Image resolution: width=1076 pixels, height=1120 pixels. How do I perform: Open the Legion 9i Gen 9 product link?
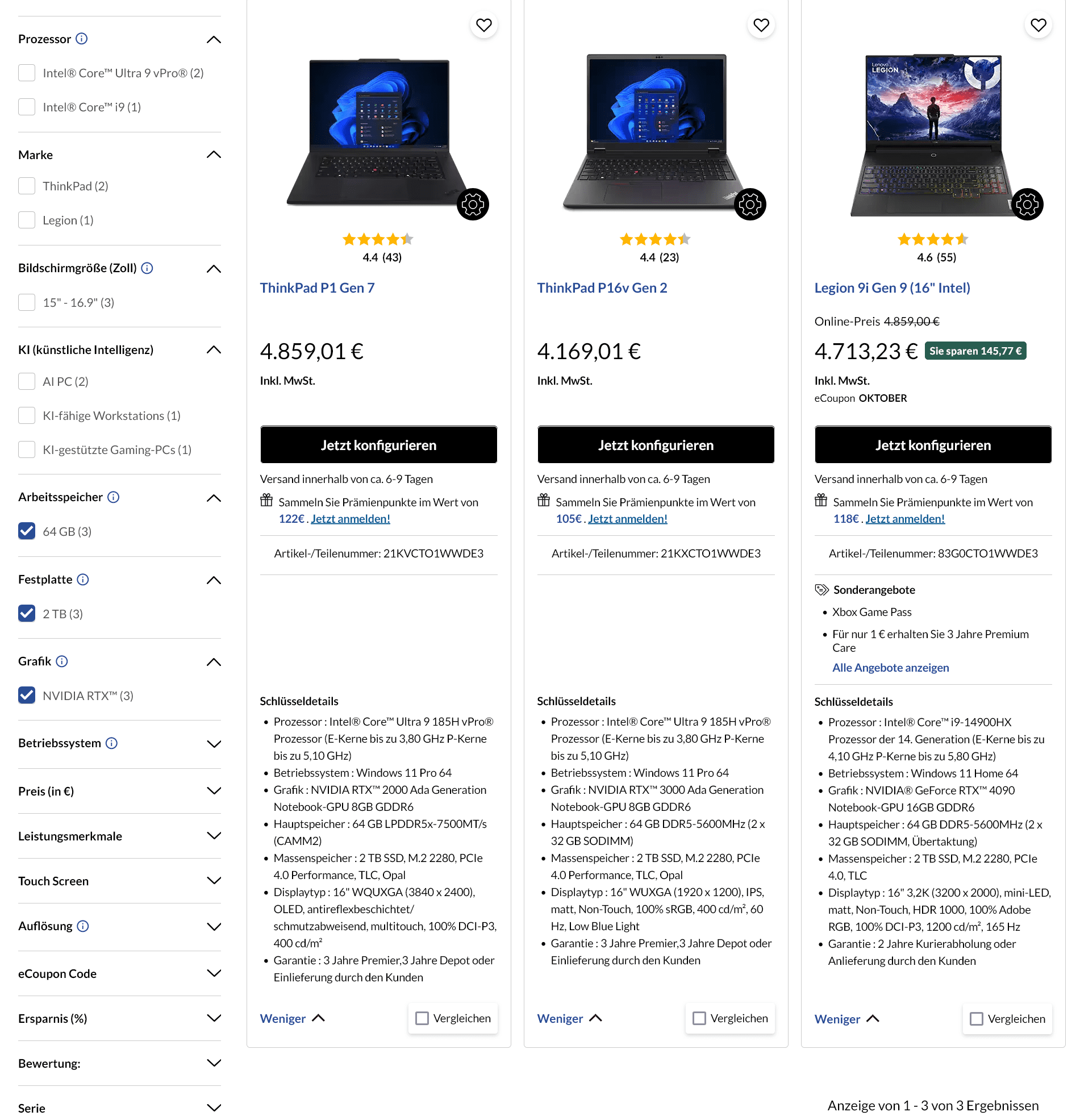point(892,288)
